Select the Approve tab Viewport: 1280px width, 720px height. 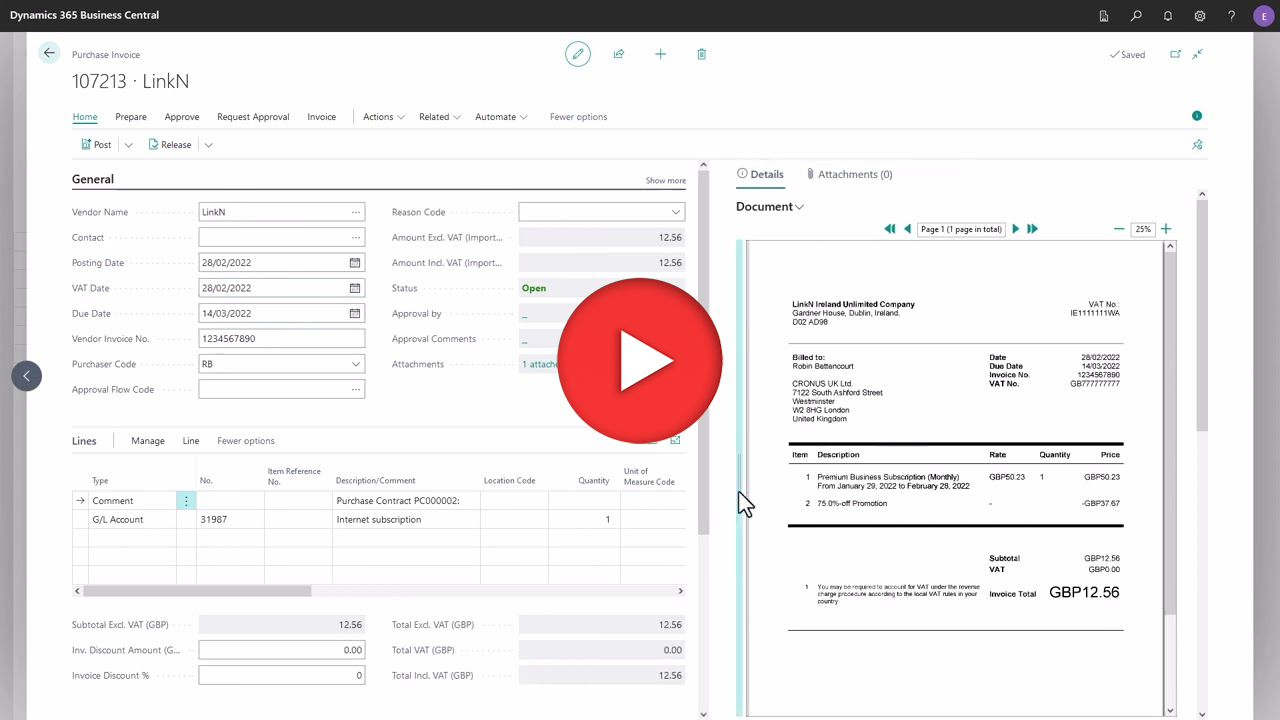[182, 117]
